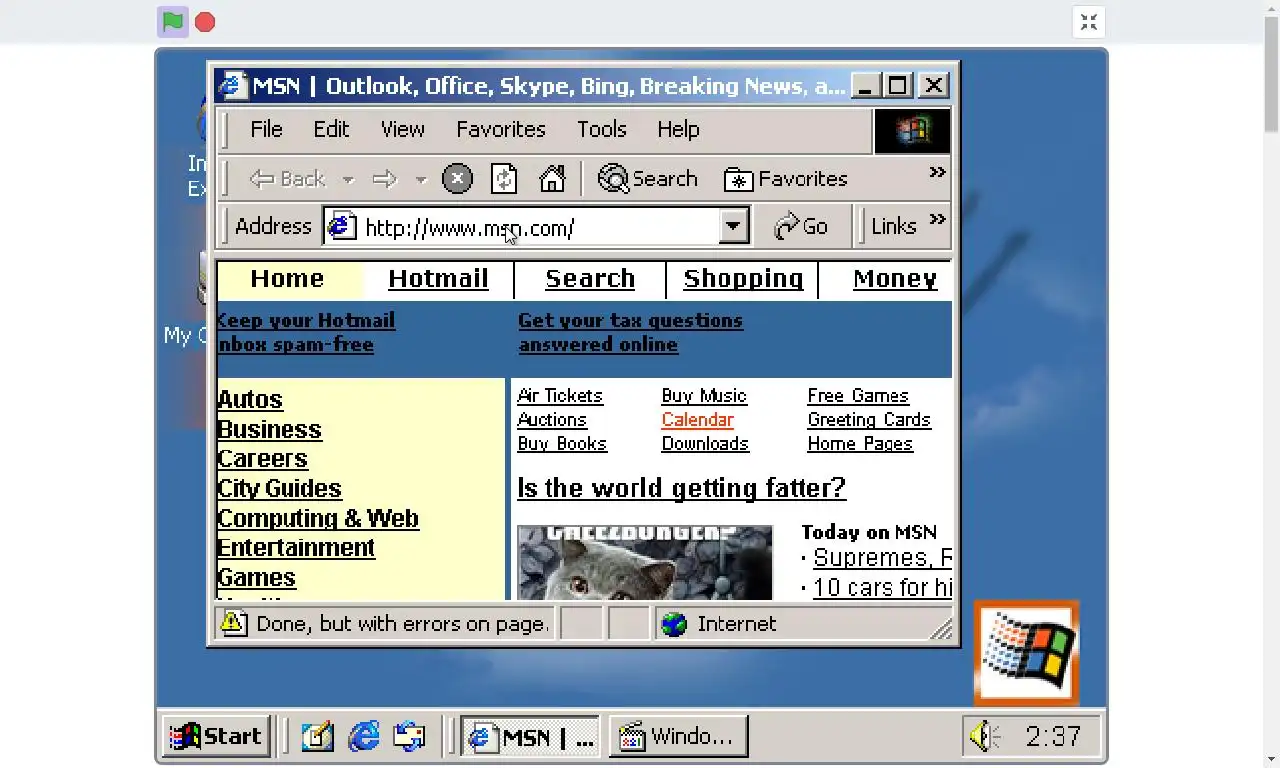Switch to the Search tab on MSN

click(x=590, y=279)
